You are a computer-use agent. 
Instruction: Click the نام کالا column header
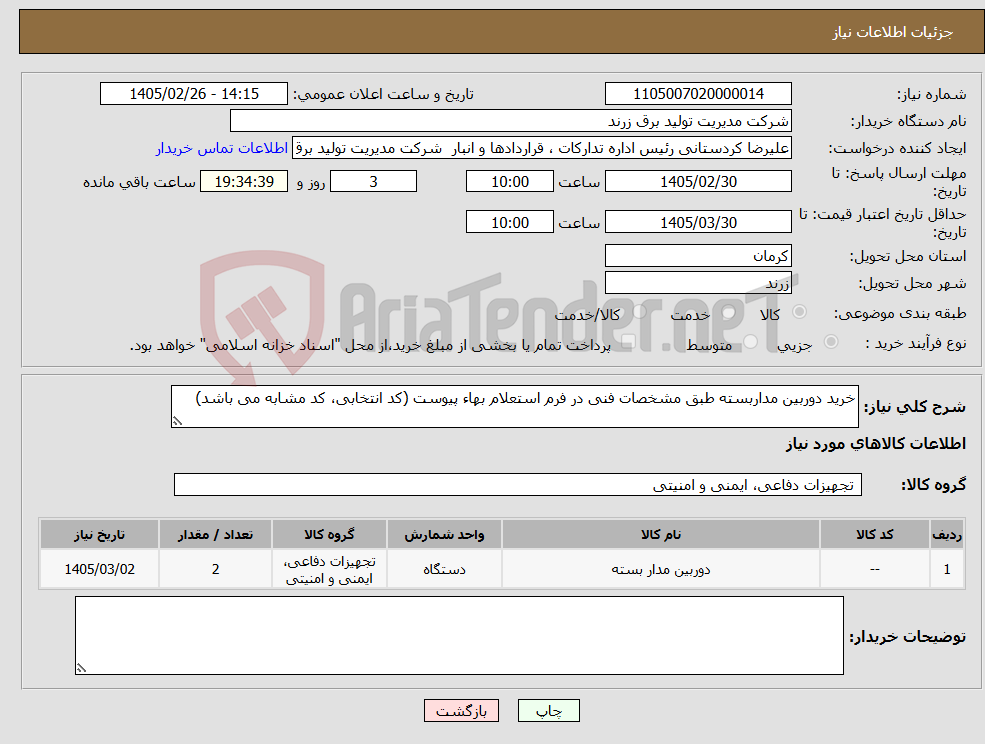coord(660,534)
